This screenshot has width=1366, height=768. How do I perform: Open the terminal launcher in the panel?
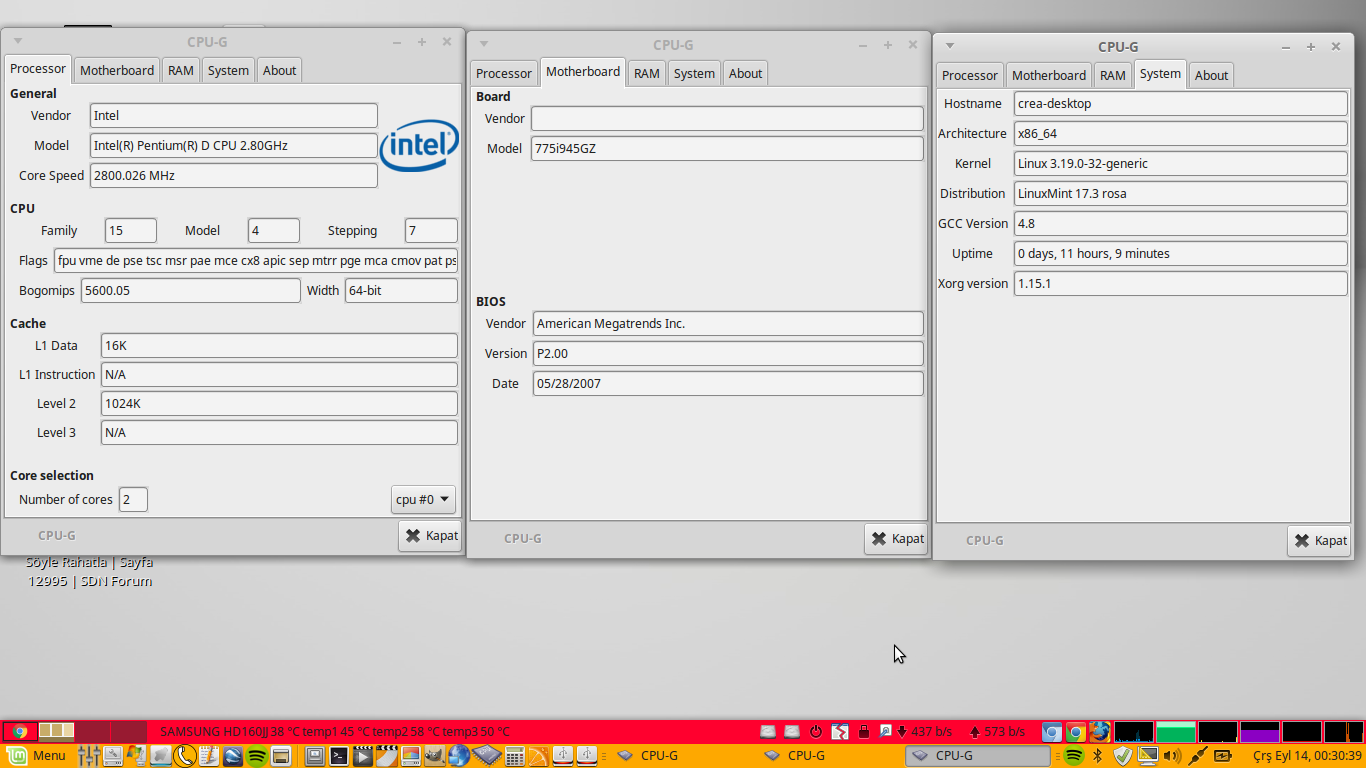pos(339,756)
